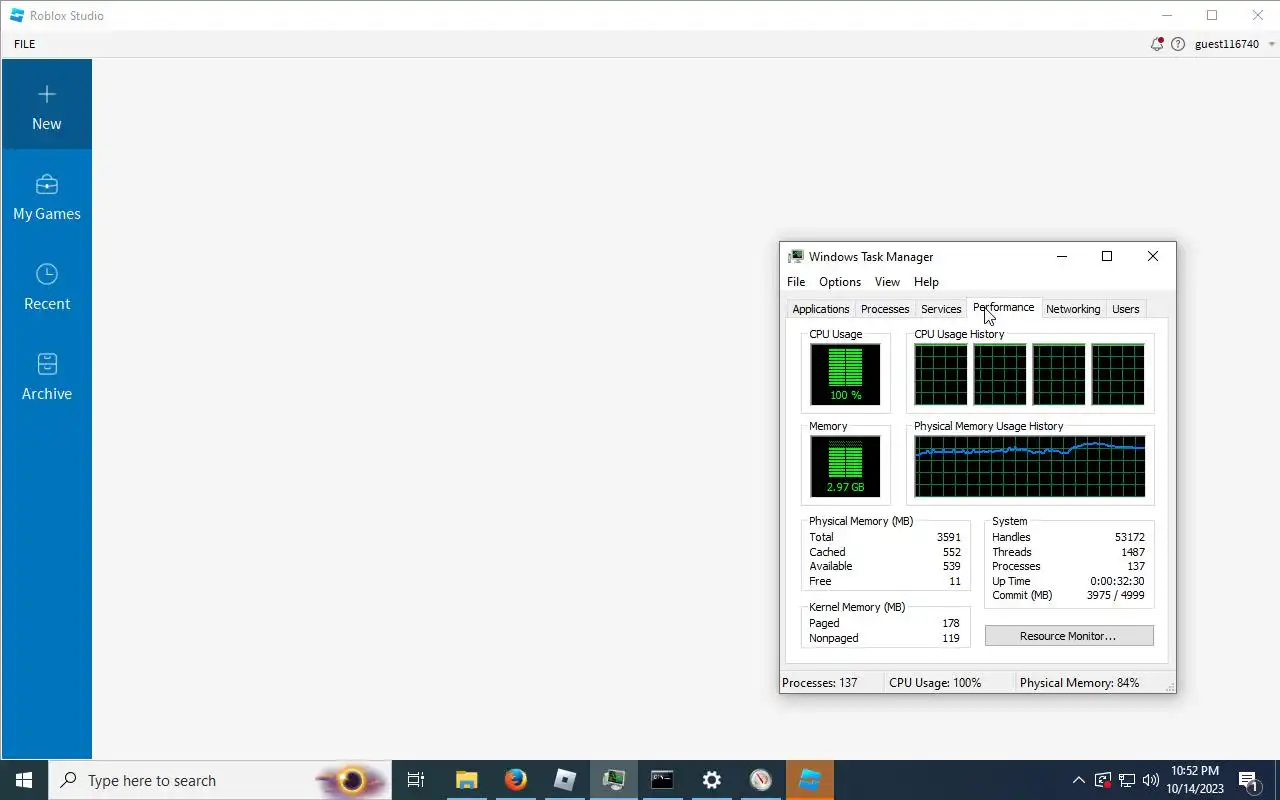Click the first CPU Usage History graph
The height and width of the screenshot is (800, 1280).
[941, 374]
